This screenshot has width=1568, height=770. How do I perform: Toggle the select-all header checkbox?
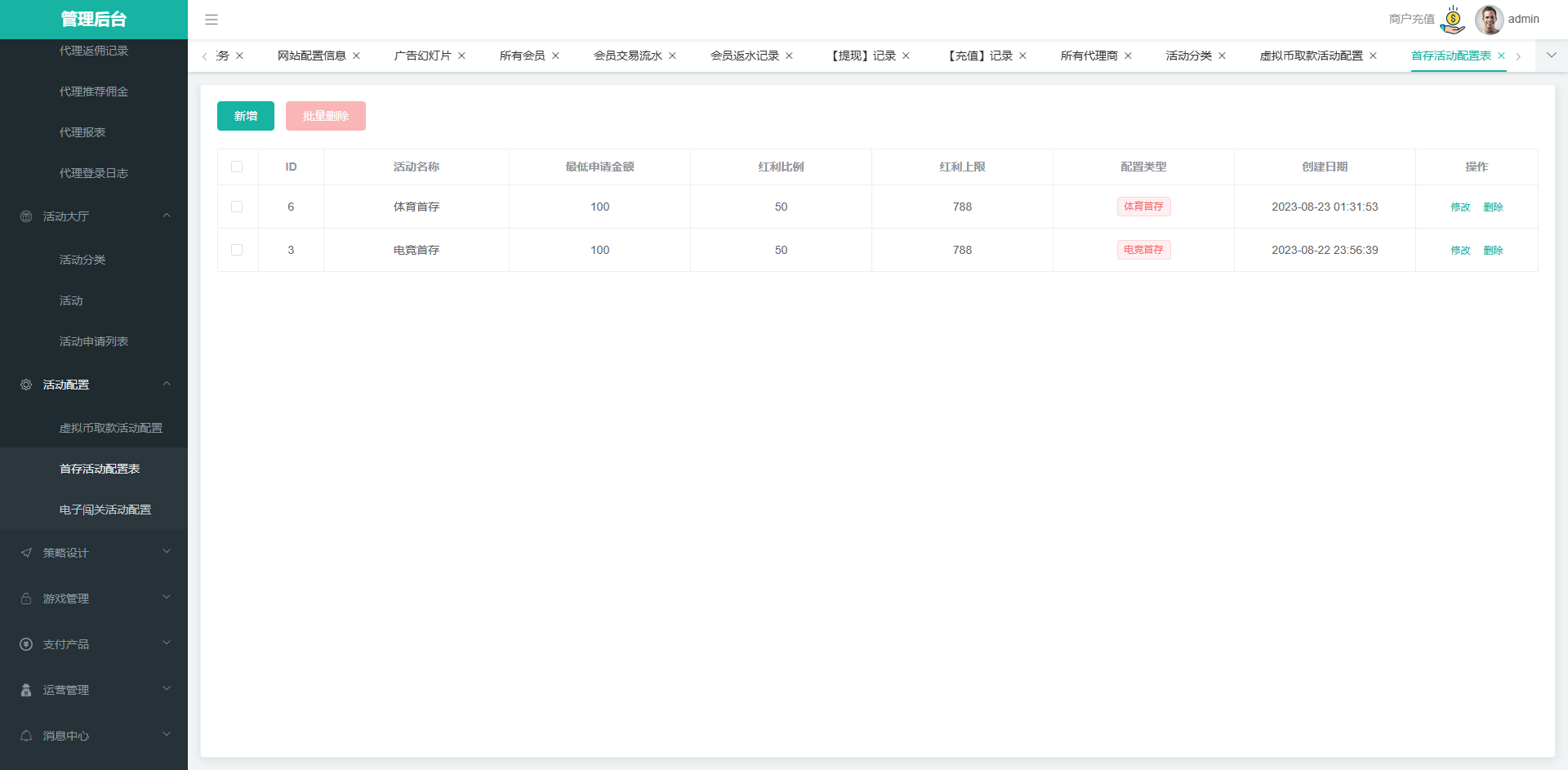237,167
